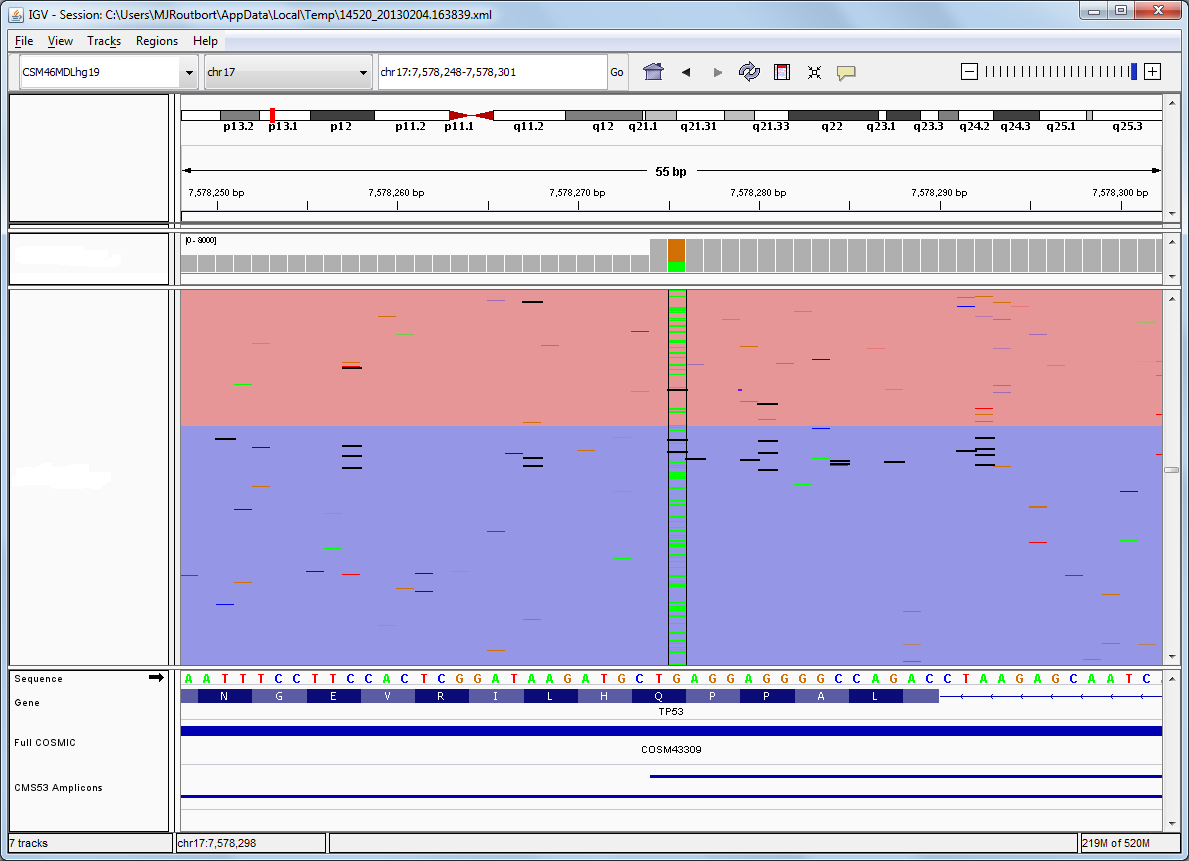
Task: Click the coverage range label [0 - 8000]
Action: [201, 240]
